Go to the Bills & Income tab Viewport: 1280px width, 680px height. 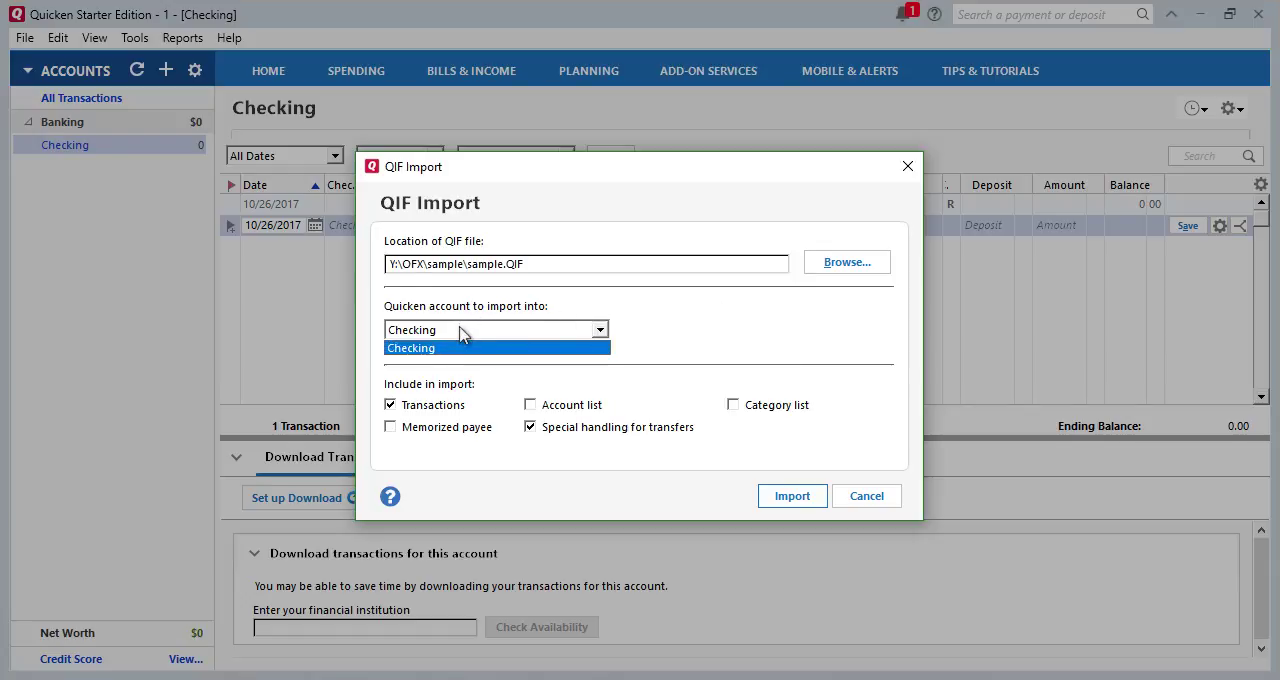coord(471,71)
